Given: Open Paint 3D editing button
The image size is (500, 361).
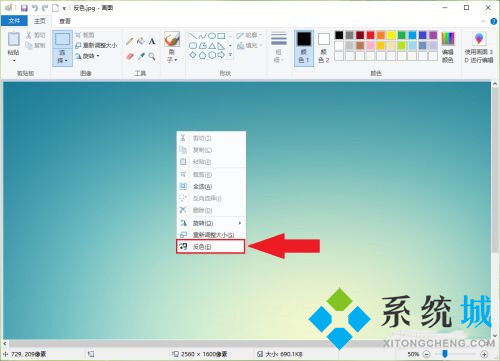Looking at the screenshot, I should pos(479,48).
